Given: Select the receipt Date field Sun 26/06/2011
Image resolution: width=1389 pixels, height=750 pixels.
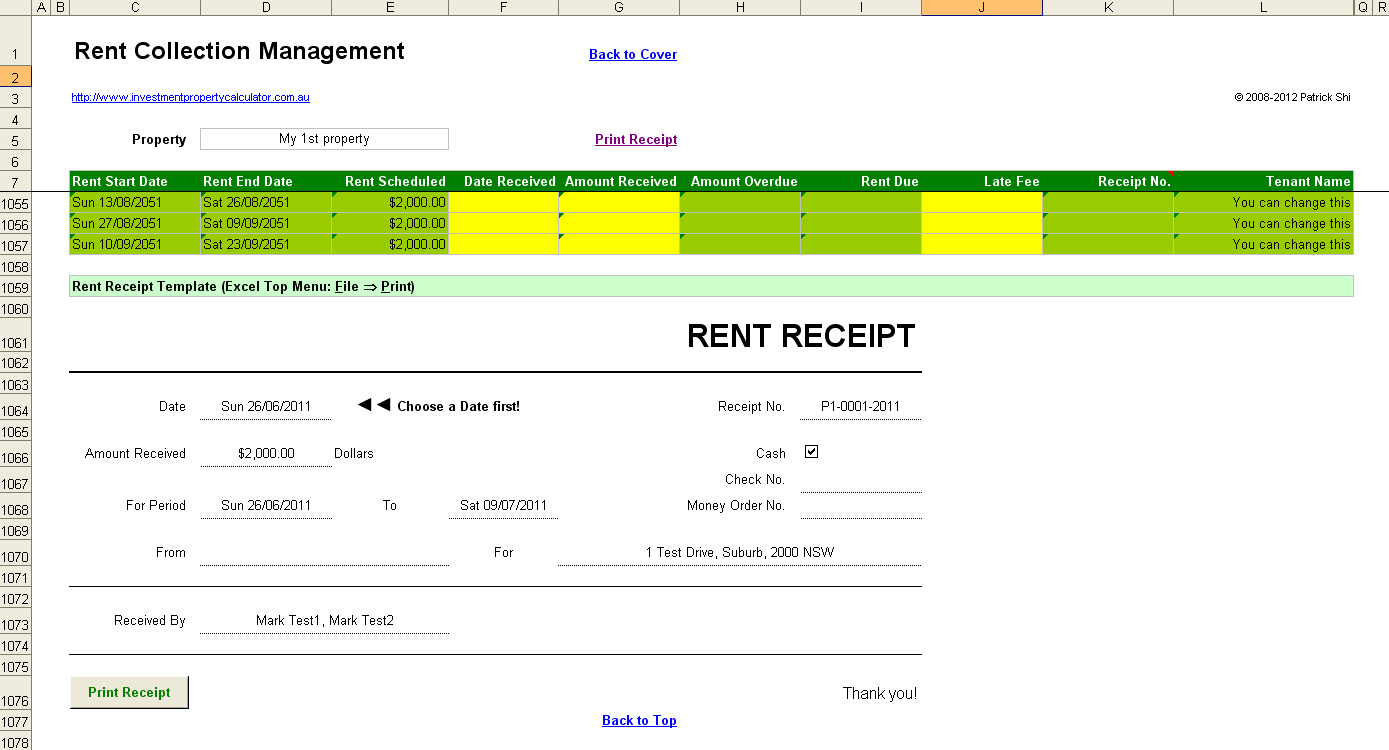Looking at the screenshot, I should pos(266,407).
